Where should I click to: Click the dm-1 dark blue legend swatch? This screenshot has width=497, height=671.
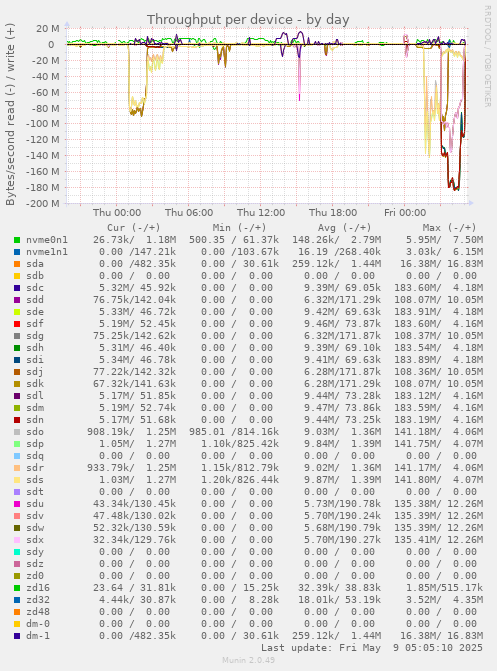tap(17, 636)
